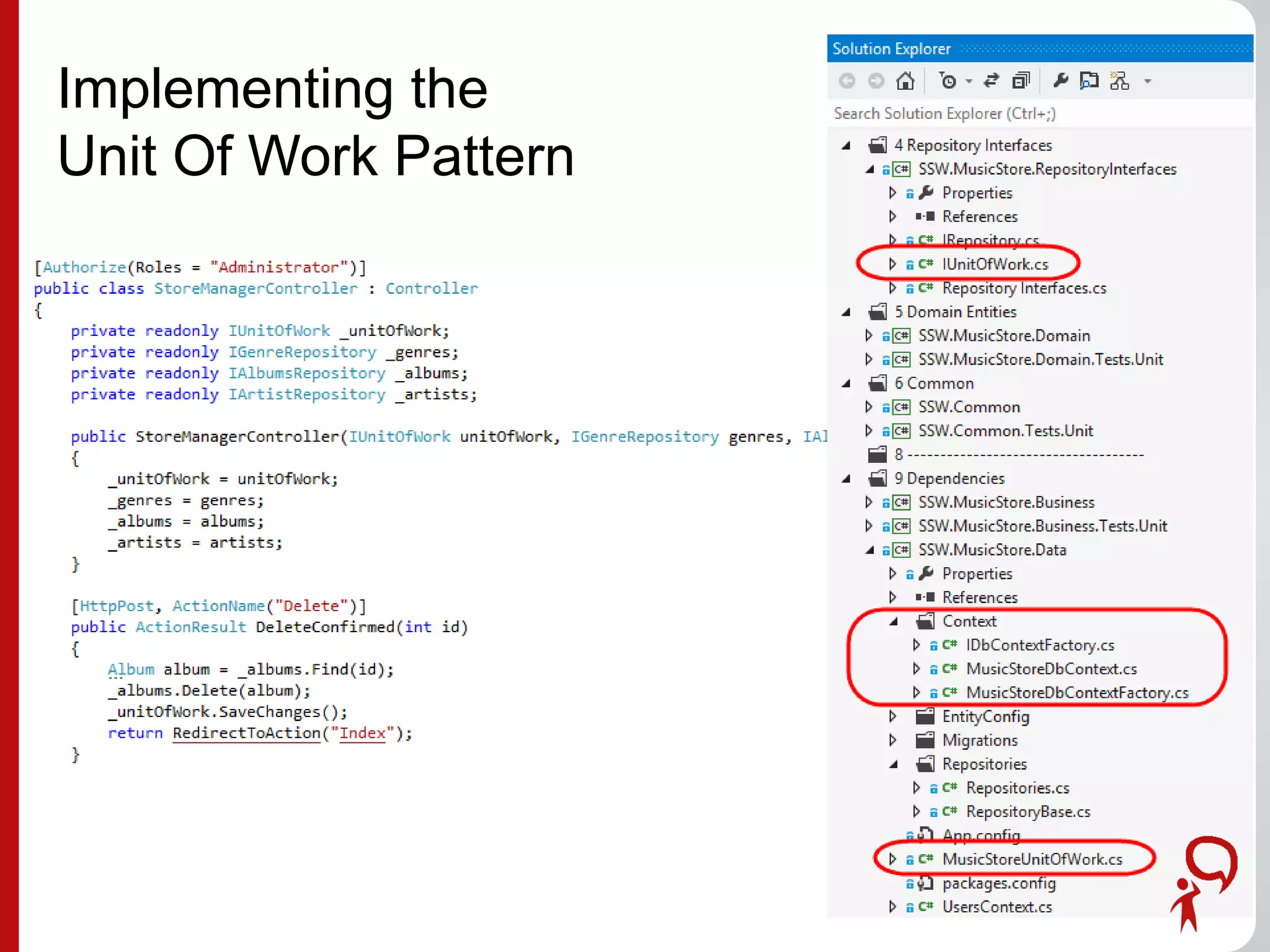Image resolution: width=1270 pixels, height=952 pixels.
Task: Click RedirectToAction call in code
Action: pos(247,733)
